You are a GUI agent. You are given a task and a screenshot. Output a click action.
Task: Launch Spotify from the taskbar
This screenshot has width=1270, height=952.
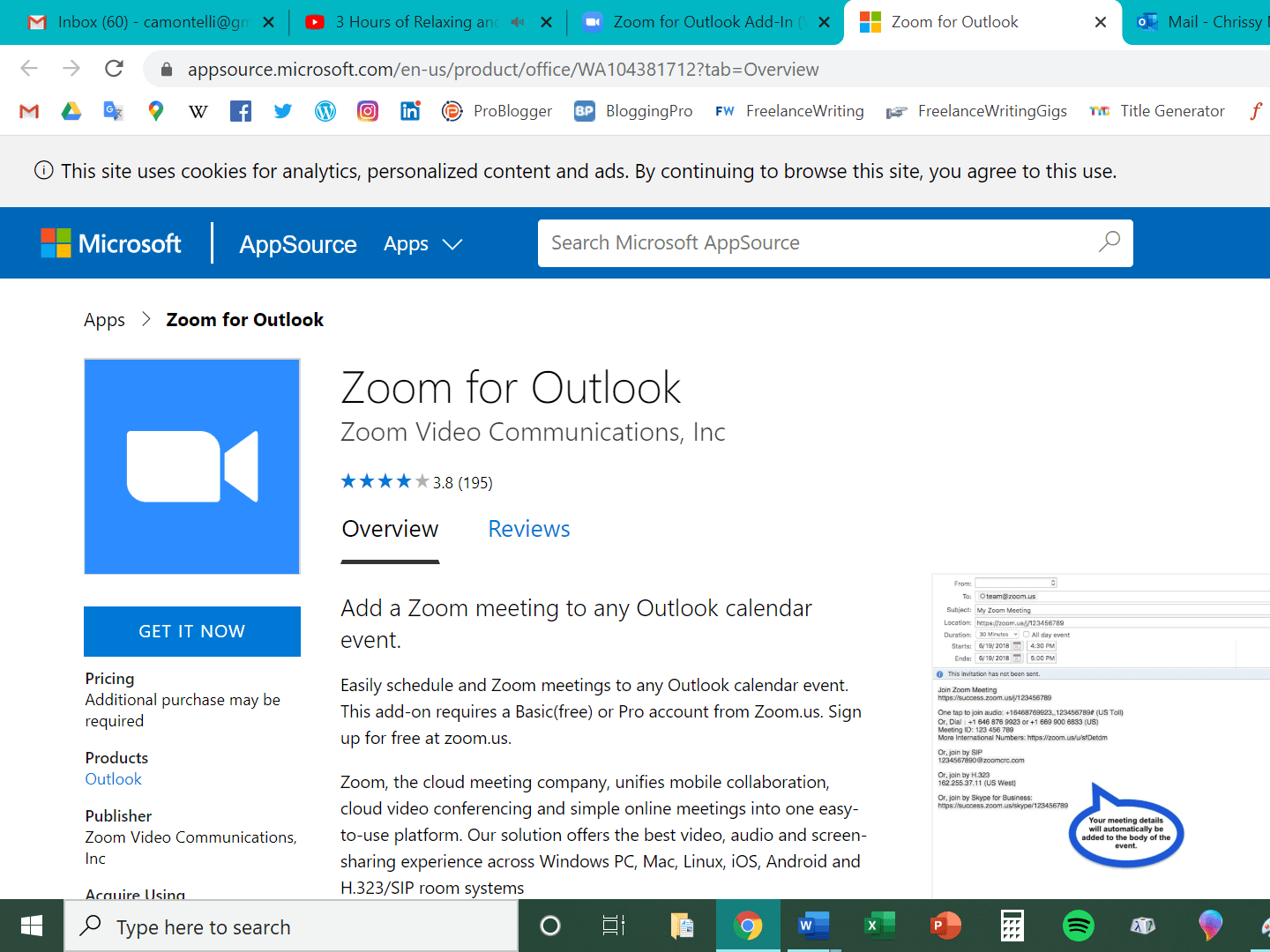point(1078,926)
